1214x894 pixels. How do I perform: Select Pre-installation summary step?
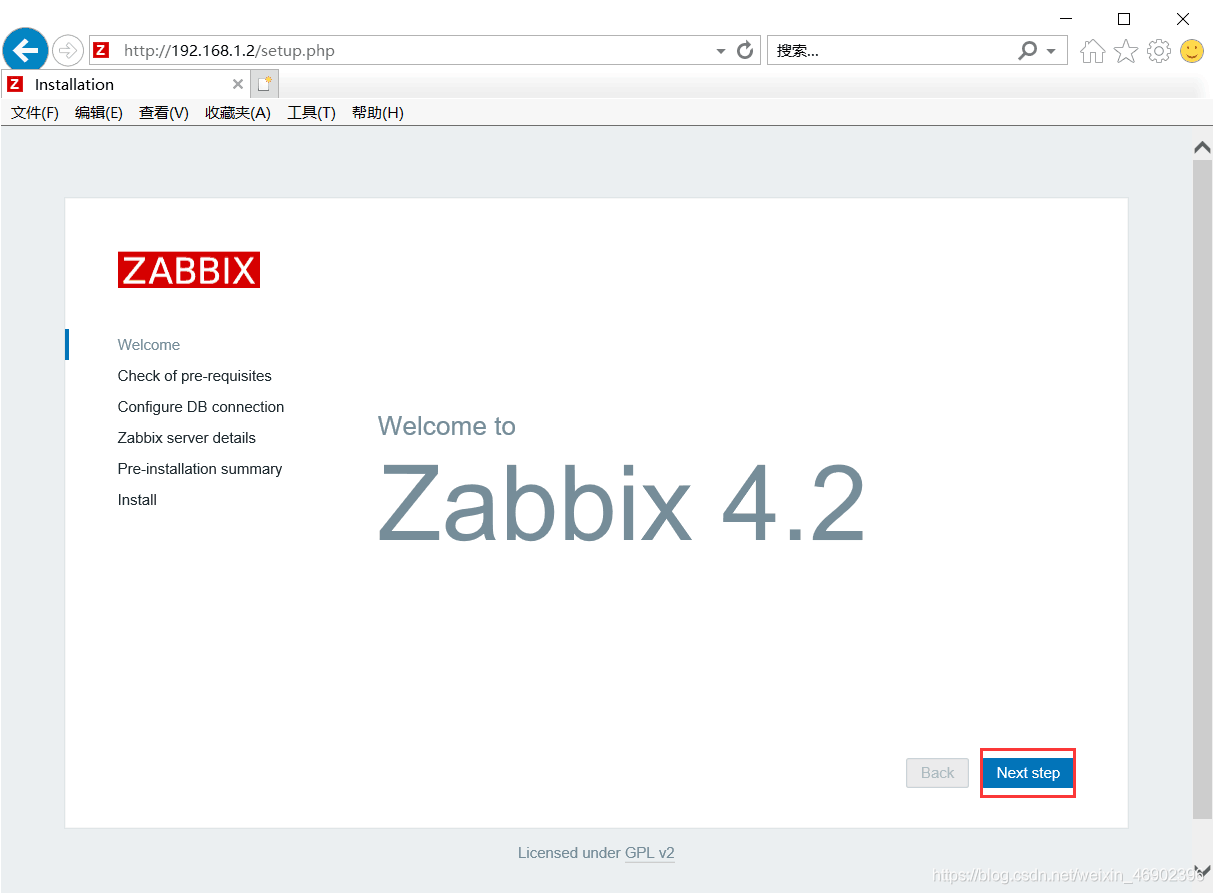(x=200, y=469)
